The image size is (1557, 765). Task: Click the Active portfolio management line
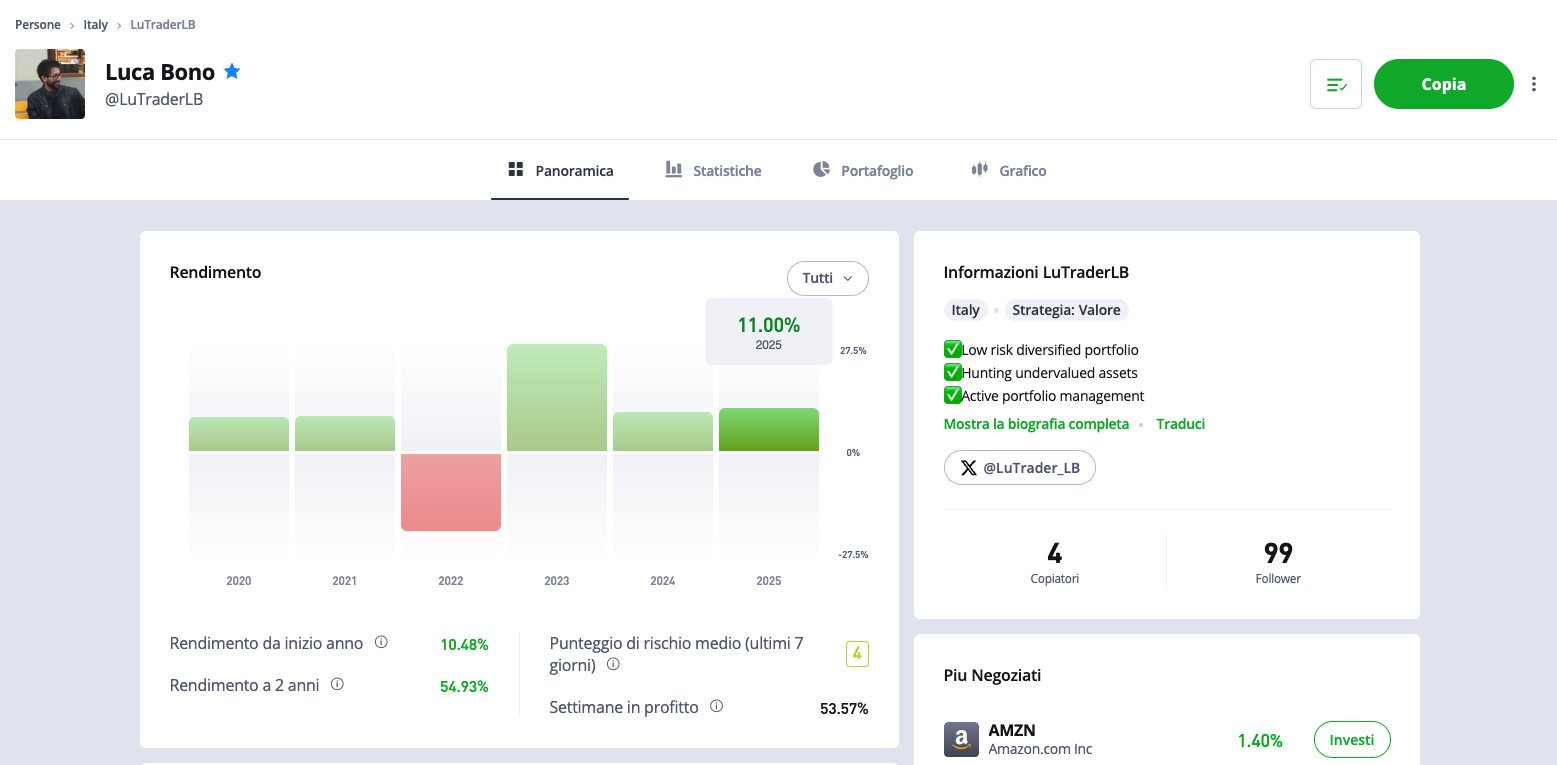1044,396
